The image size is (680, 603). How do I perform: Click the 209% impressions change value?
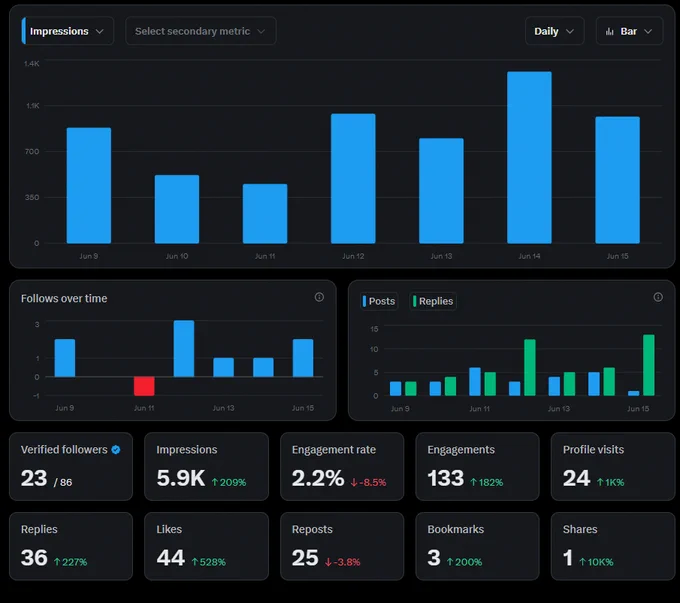pyautogui.click(x=229, y=482)
